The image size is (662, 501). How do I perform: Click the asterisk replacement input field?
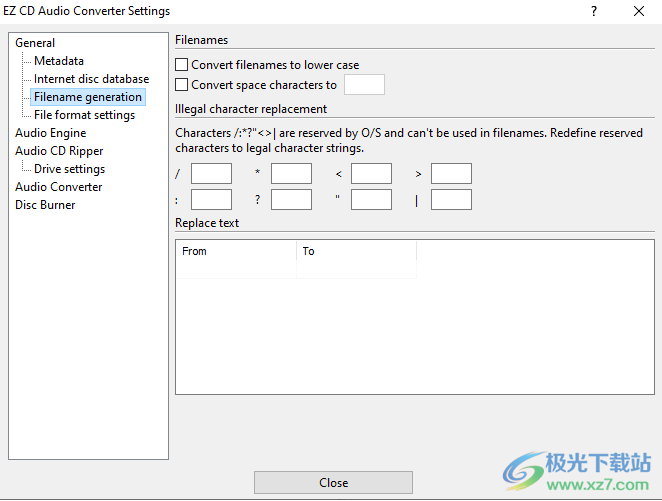click(x=291, y=173)
